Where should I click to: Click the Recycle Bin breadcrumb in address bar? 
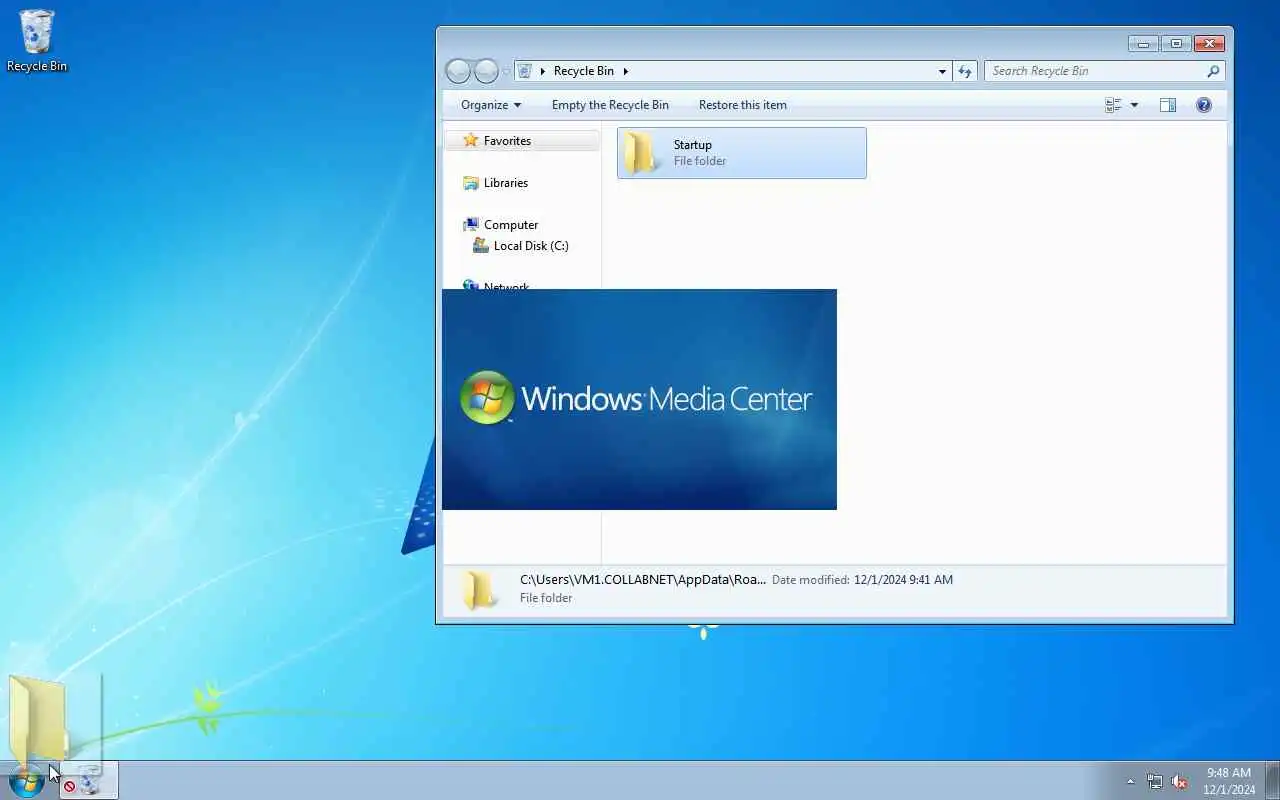[x=584, y=71]
